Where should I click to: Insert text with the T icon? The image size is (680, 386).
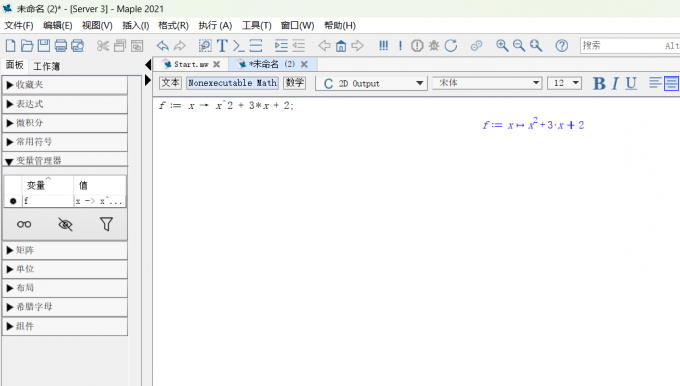click(222, 46)
